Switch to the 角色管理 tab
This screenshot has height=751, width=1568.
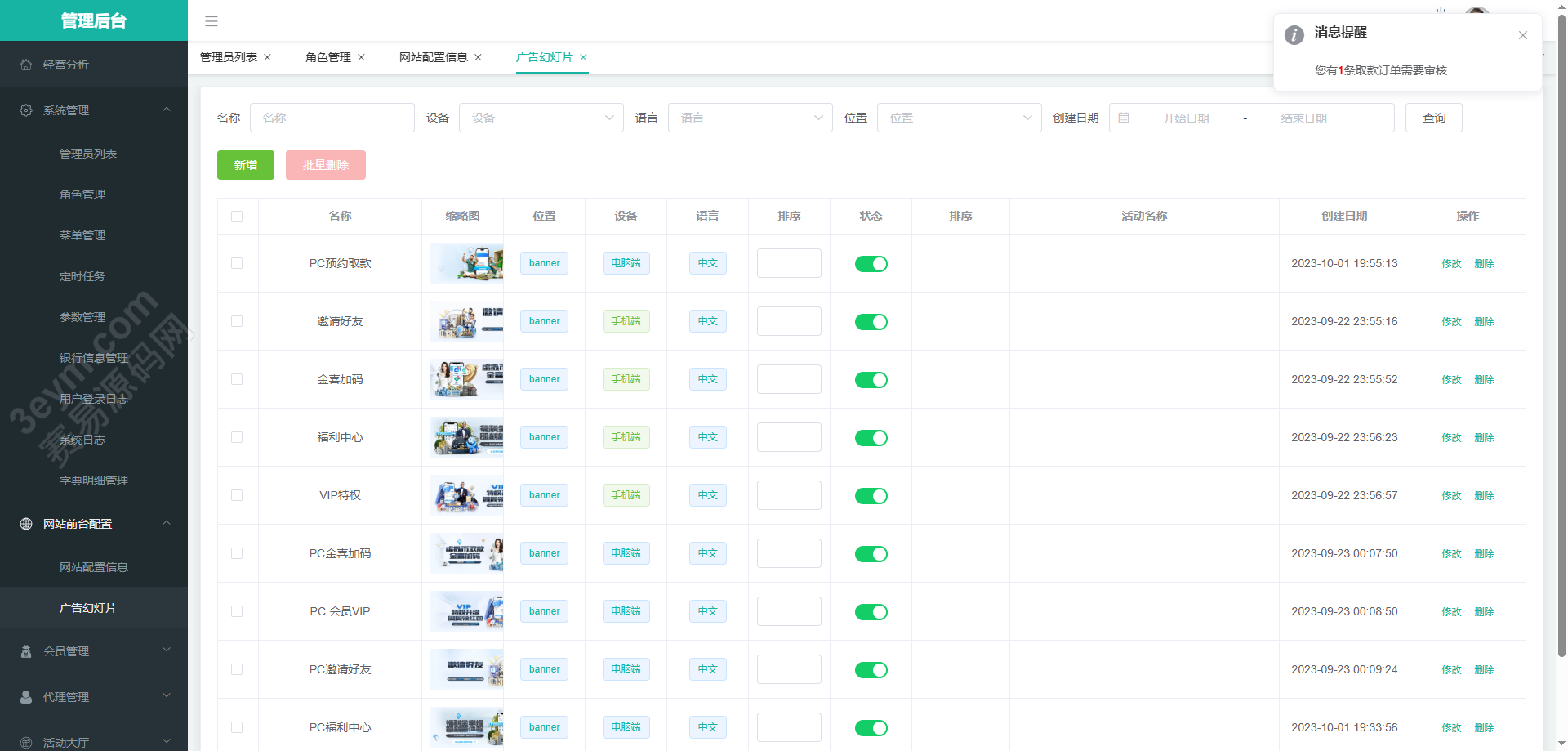[x=327, y=57]
